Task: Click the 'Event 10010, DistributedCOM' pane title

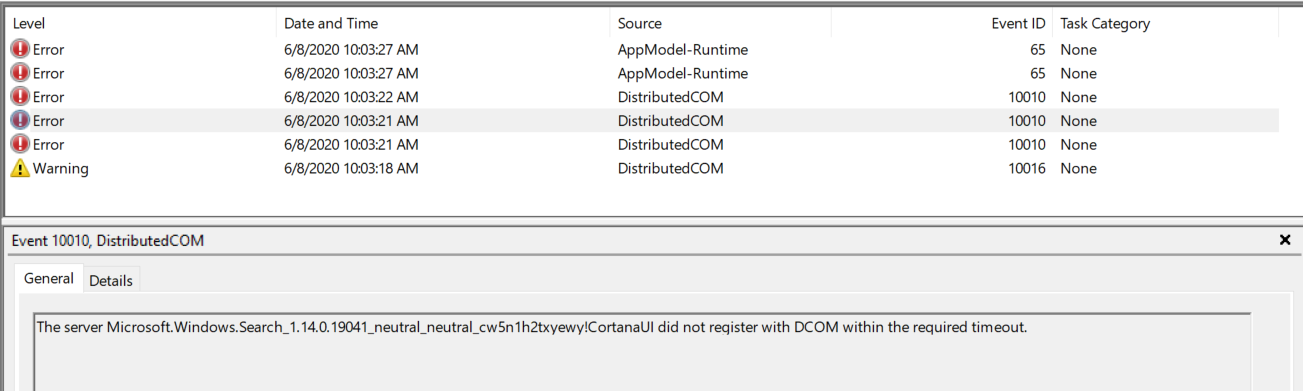Action: 108,241
